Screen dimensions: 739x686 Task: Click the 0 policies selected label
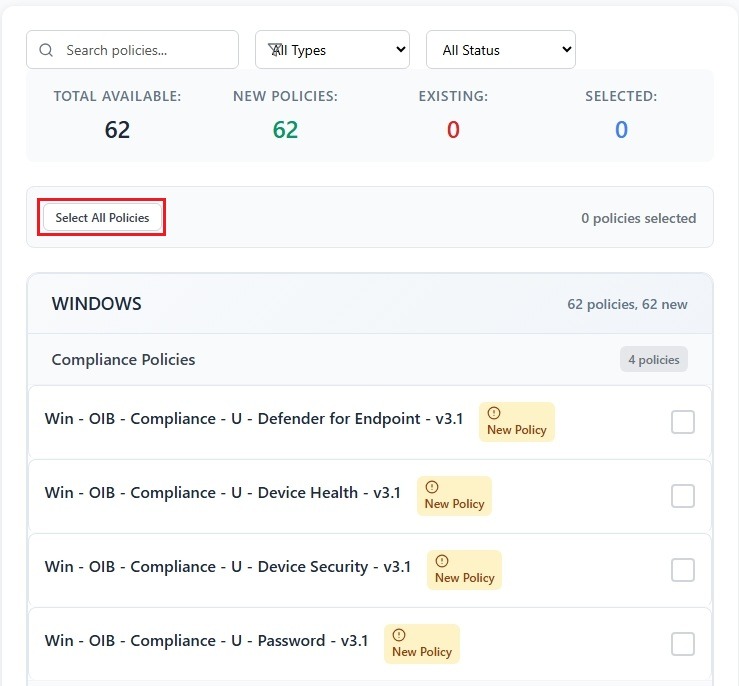coord(638,218)
